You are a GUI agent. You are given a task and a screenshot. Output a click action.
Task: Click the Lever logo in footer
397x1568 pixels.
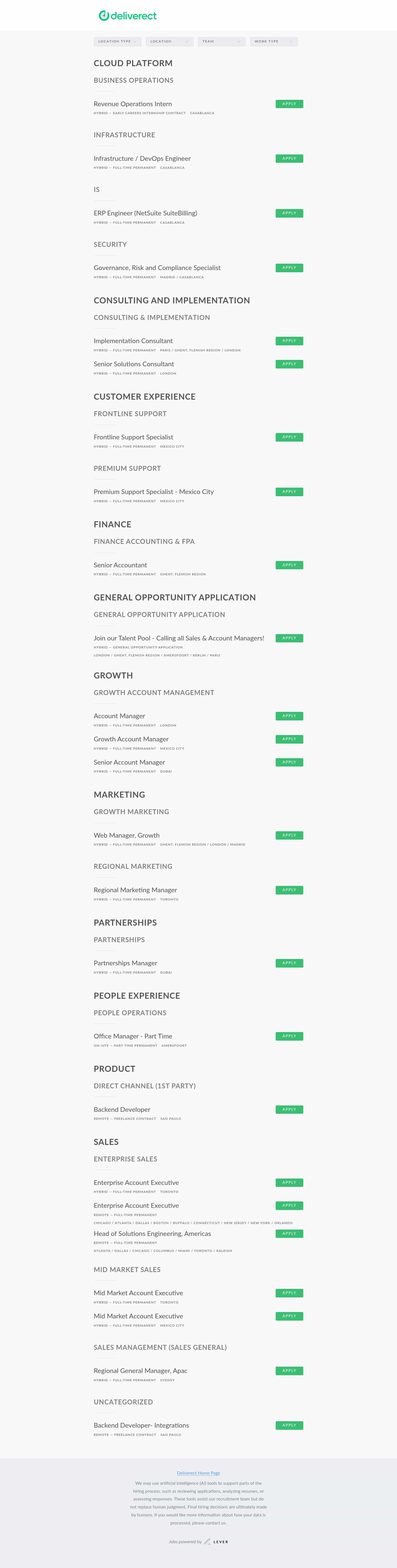tap(216, 1542)
